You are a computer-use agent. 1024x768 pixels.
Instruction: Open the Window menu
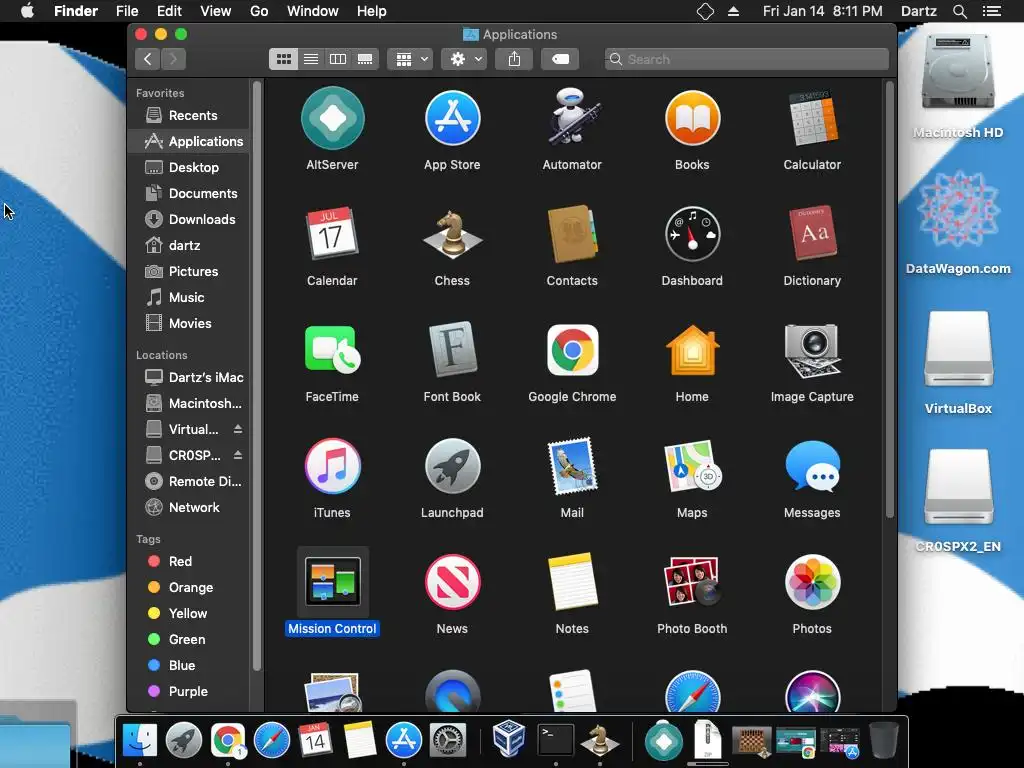(x=313, y=11)
